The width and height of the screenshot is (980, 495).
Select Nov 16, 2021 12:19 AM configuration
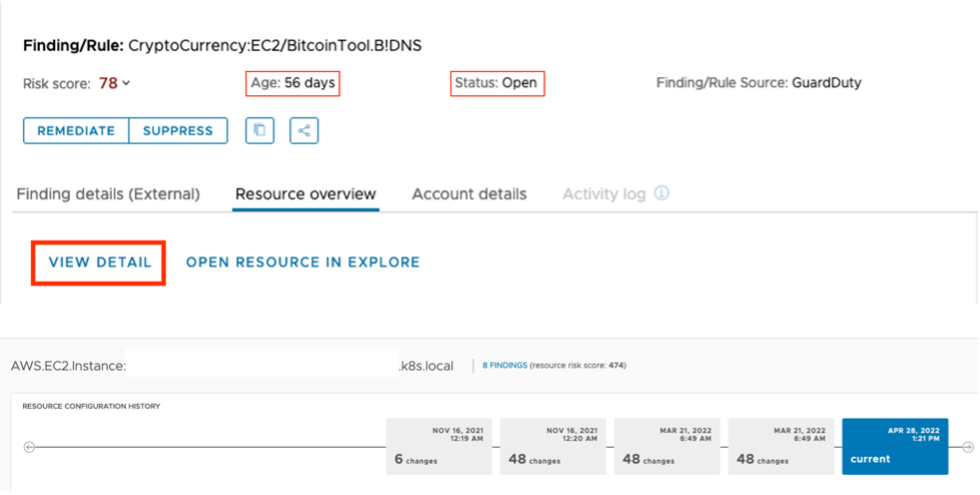[x=439, y=446]
